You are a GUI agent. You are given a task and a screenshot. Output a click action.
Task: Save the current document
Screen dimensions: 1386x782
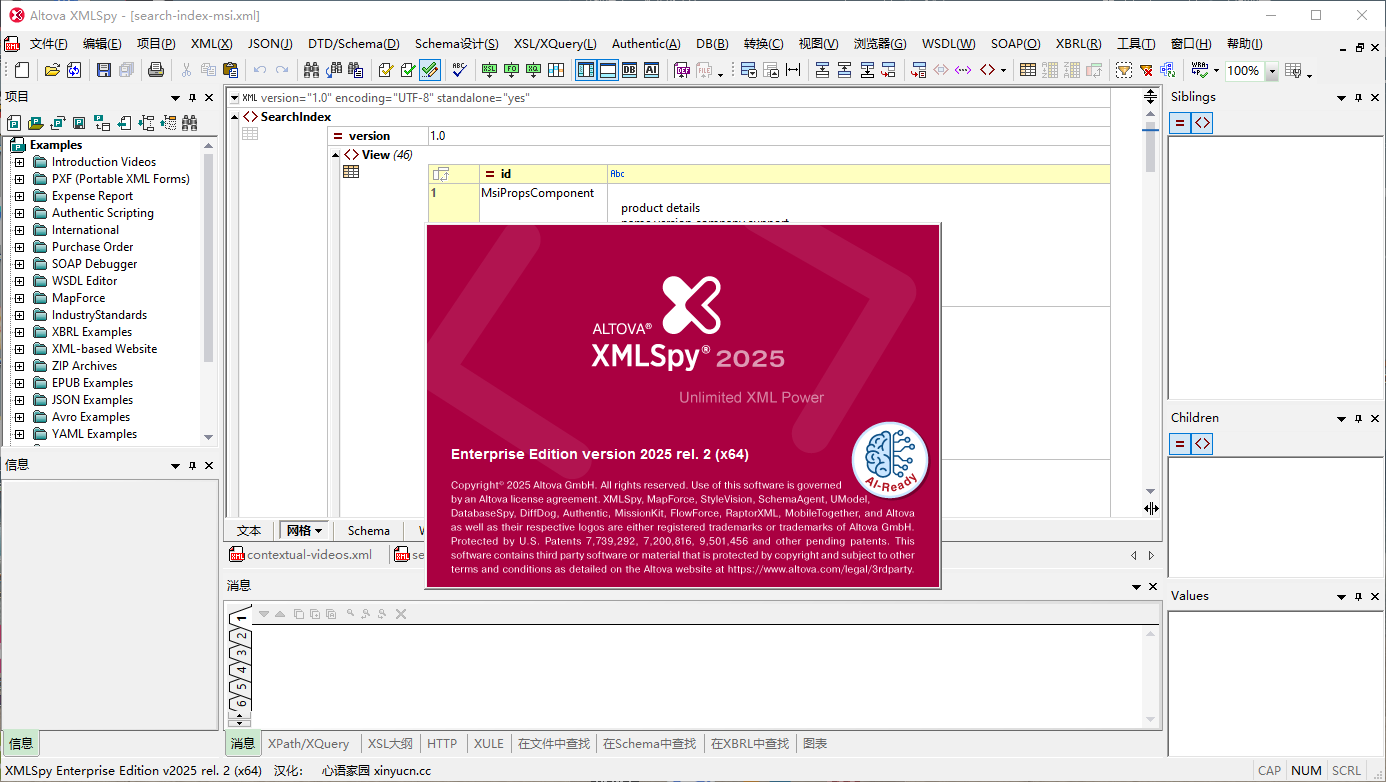(104, 70)
